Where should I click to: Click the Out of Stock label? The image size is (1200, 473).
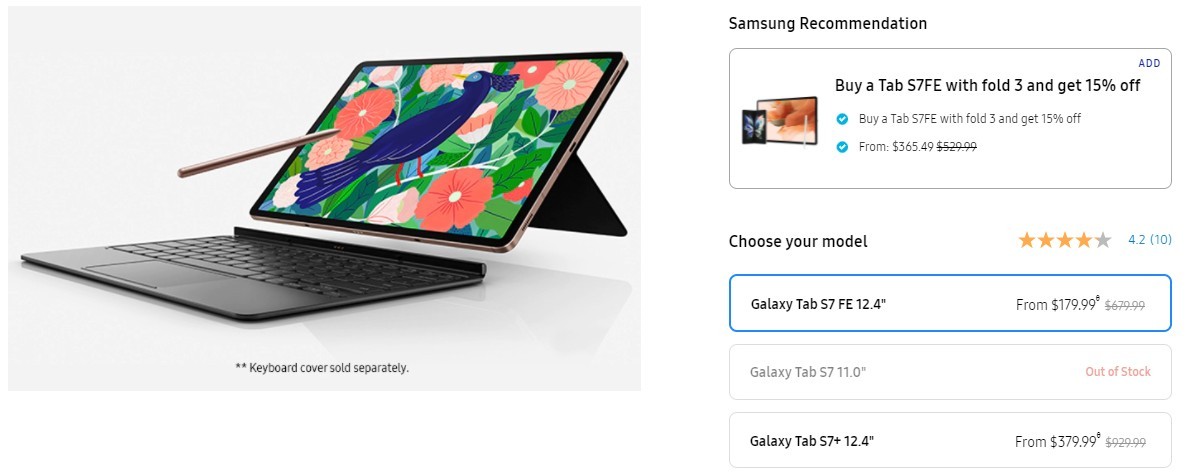pyautogui.click(x=1118, y=372)
